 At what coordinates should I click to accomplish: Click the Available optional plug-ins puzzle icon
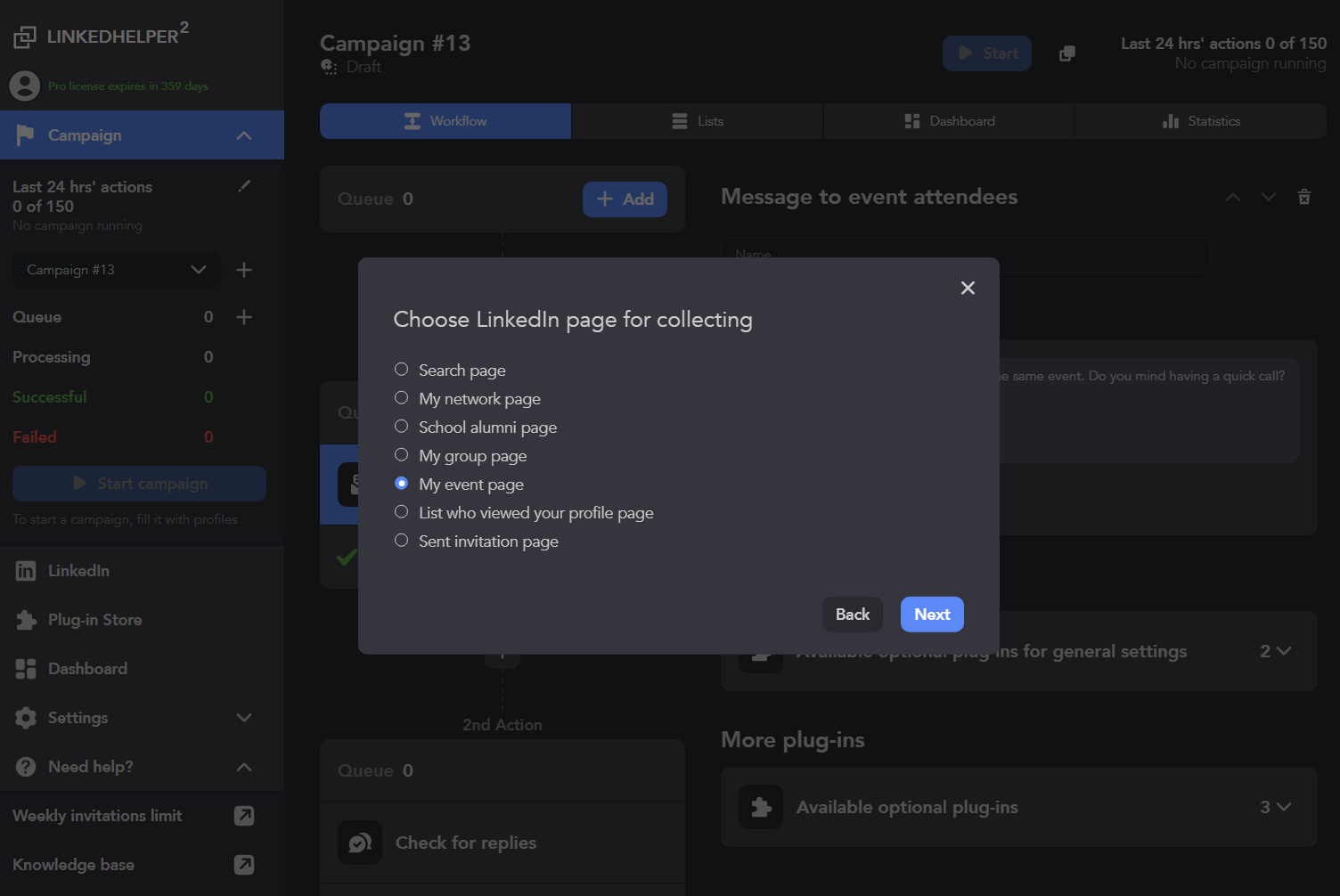[x=761, y=807]
